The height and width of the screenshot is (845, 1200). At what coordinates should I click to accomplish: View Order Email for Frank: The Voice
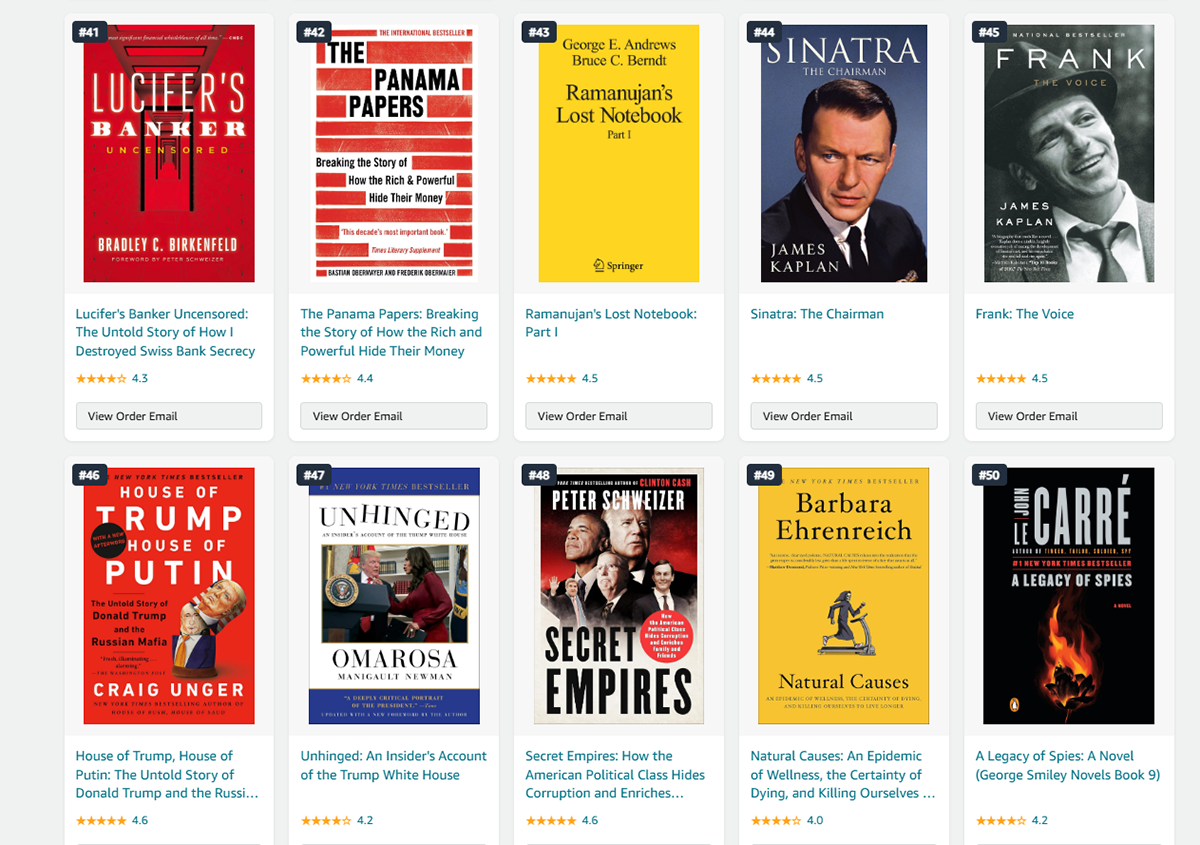click(1069, 416)
